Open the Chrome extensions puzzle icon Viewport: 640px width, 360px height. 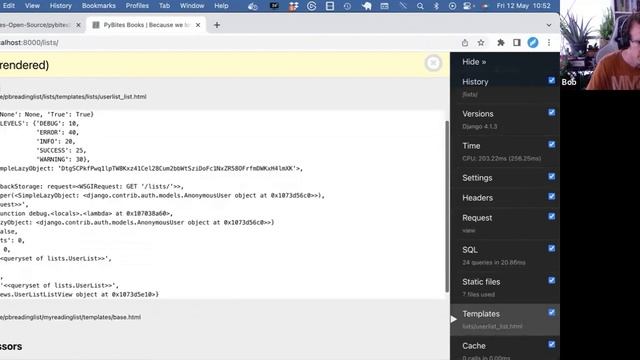pos(500,42)
